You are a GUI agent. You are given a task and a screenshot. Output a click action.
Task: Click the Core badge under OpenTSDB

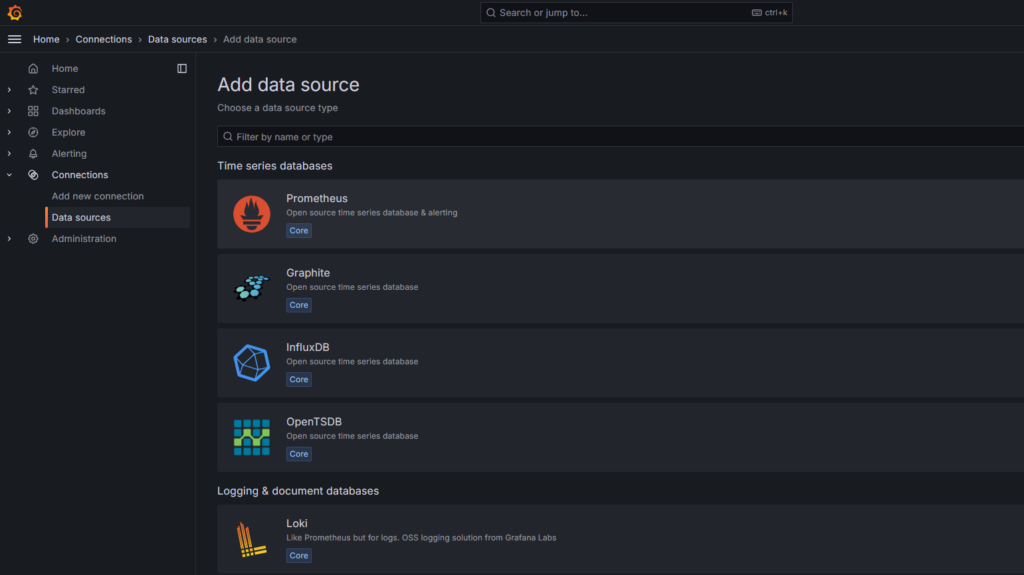pyautogui.click(x=298, y=454)
